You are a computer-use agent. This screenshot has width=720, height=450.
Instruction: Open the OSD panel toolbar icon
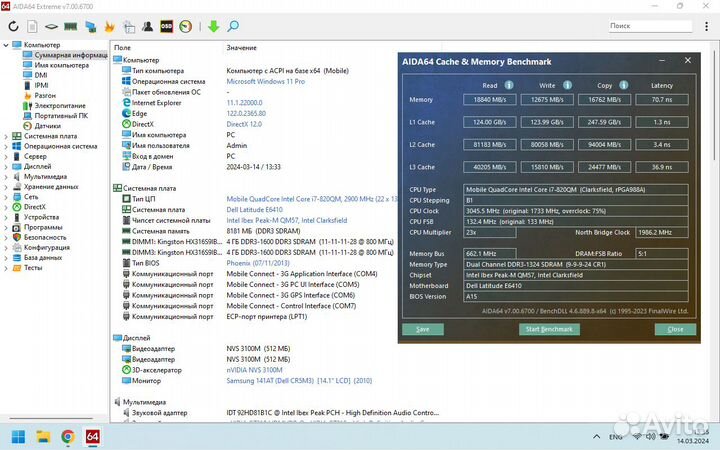coord(166,26)
